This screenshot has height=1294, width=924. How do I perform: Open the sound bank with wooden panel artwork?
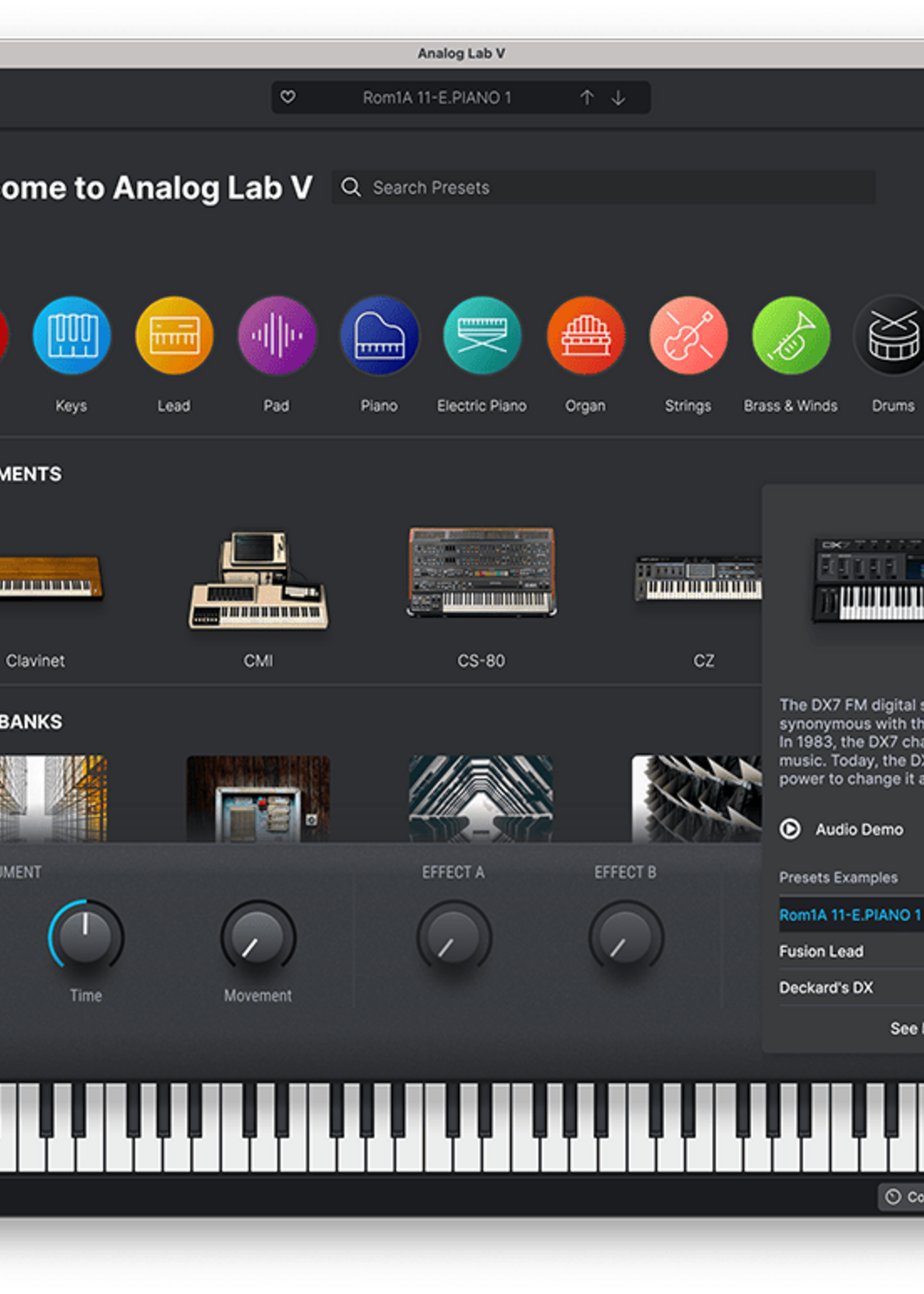pos(258,798)
